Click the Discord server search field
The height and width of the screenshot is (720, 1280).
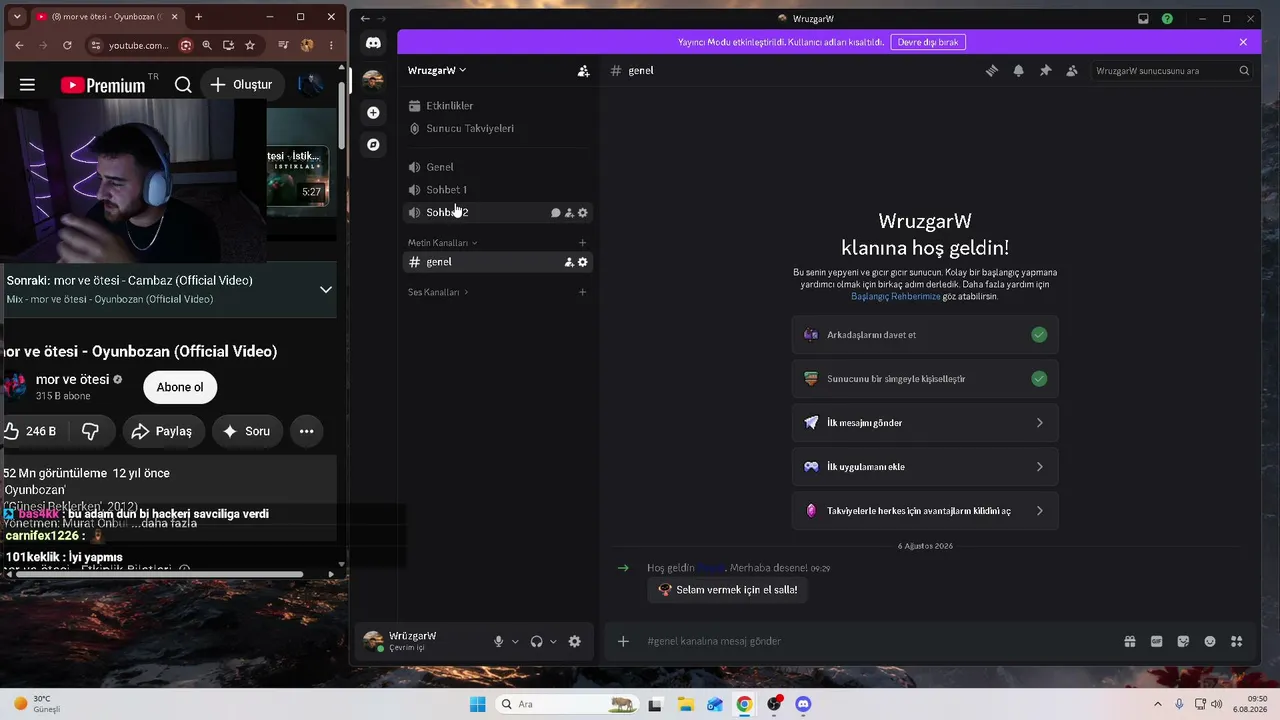coord(1173,71)
